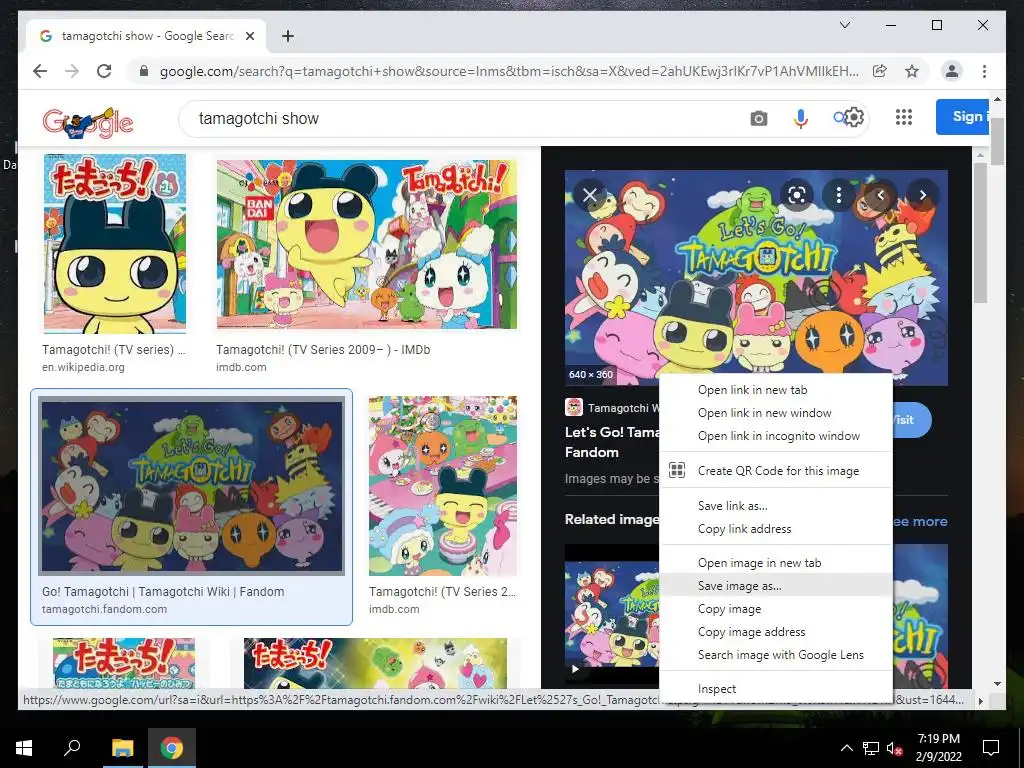Click the first related image thumbnail
The height and width of the screenshot is (768, 1024).
(612, 614)
